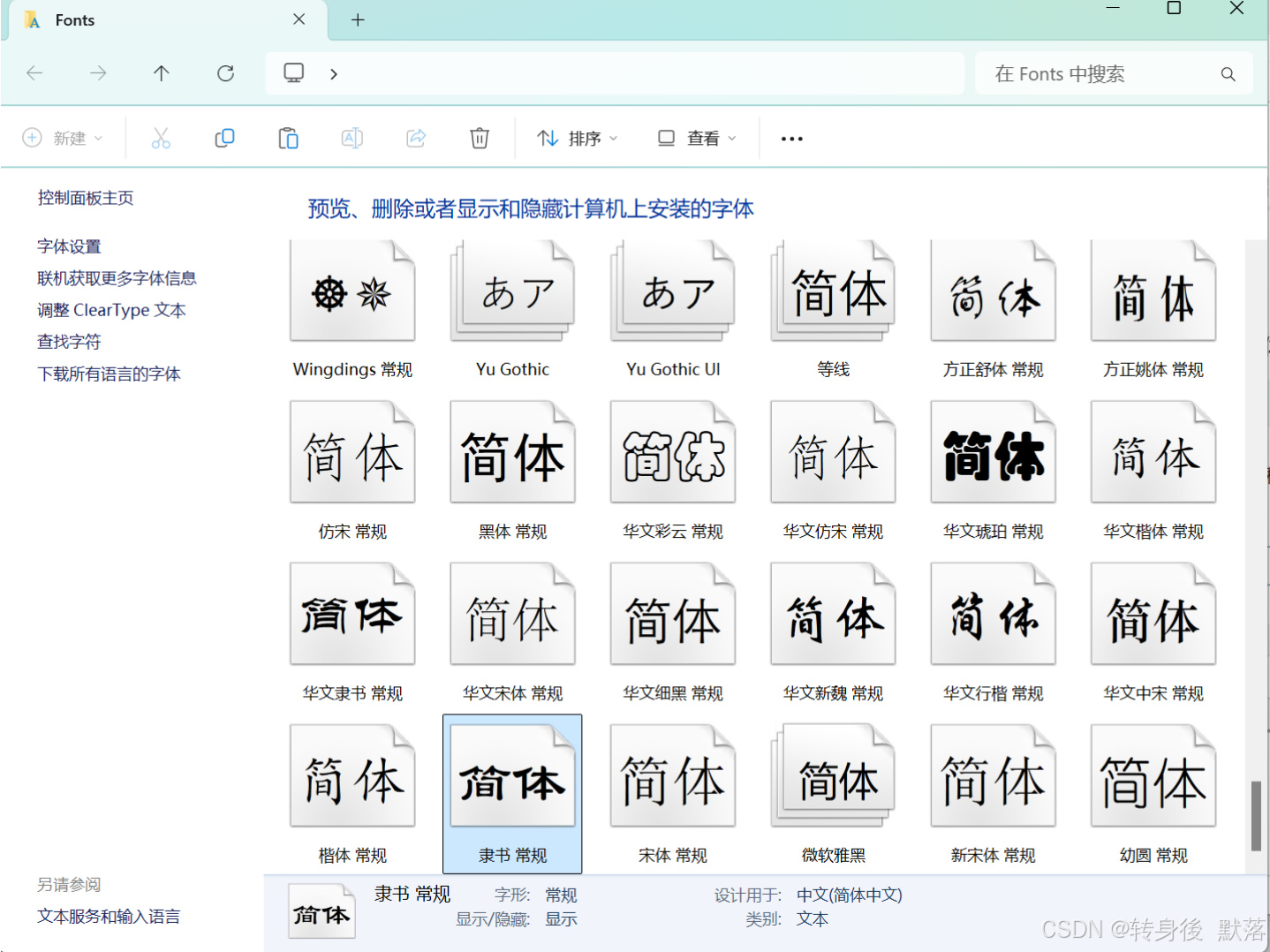Open the 排序 sort dropdown
Viewport: 1270px width, 952px height.
(x=578, y=139)
